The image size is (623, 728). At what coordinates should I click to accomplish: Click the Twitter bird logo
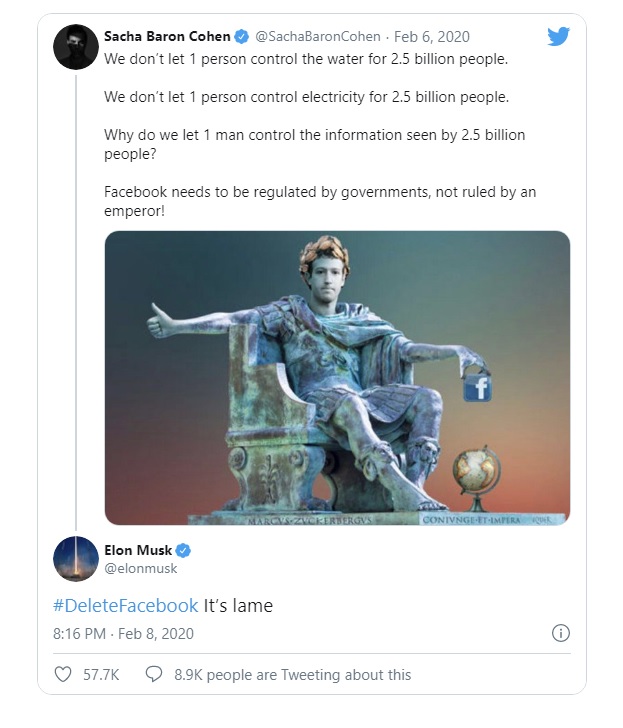pyautogui.click(x=558, y=37)
